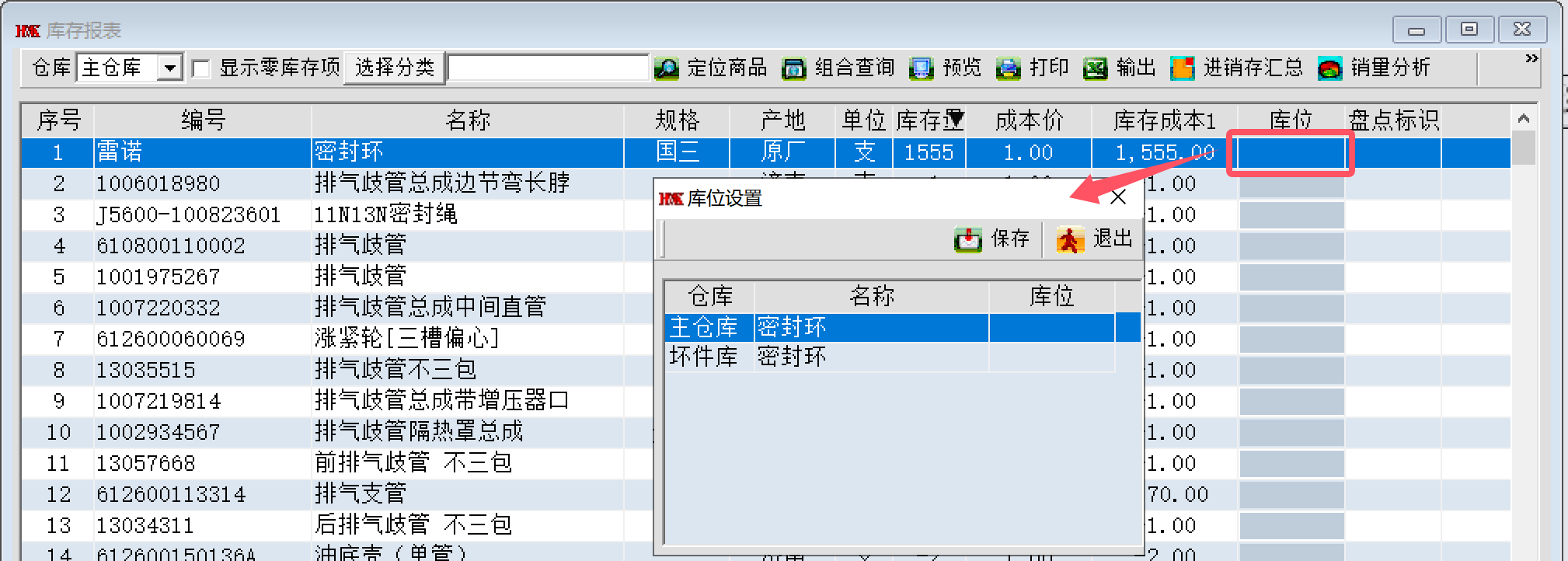Close the 库位设置 dialog
Screen dimensions: 1568x561
click(1118, 197)
